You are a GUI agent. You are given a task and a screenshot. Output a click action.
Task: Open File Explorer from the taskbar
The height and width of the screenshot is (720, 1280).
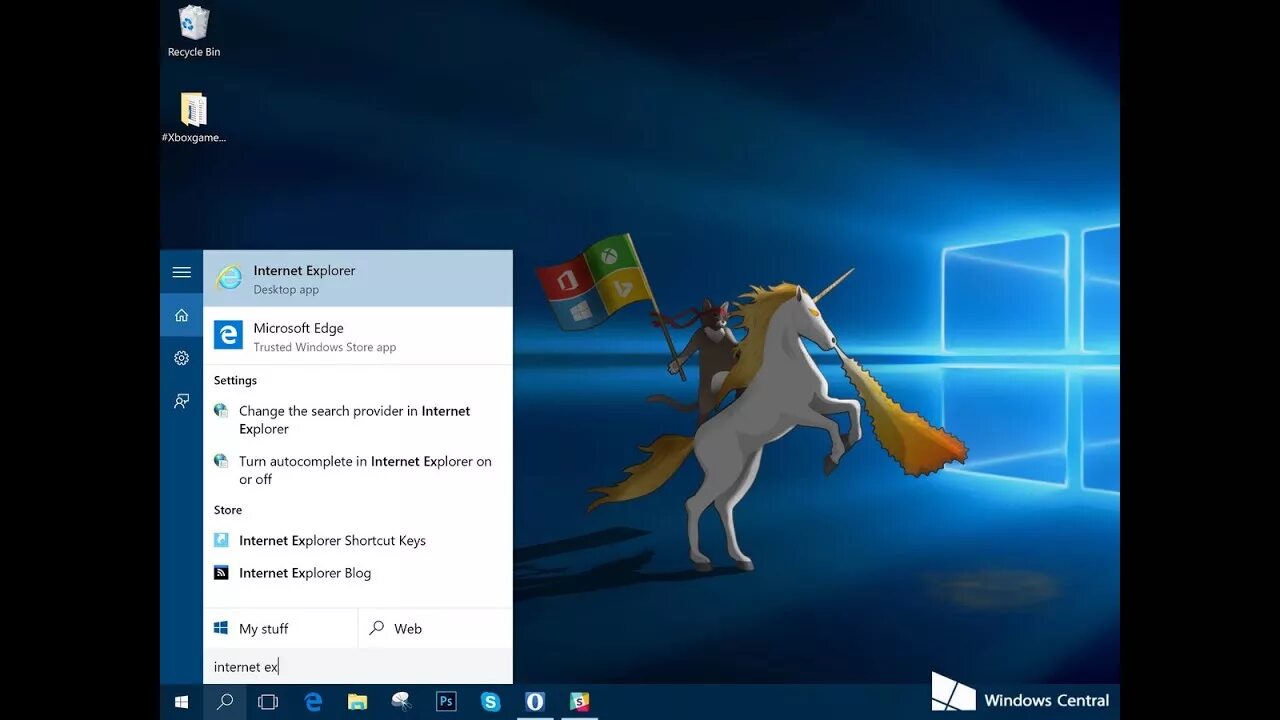coord(357,702)
